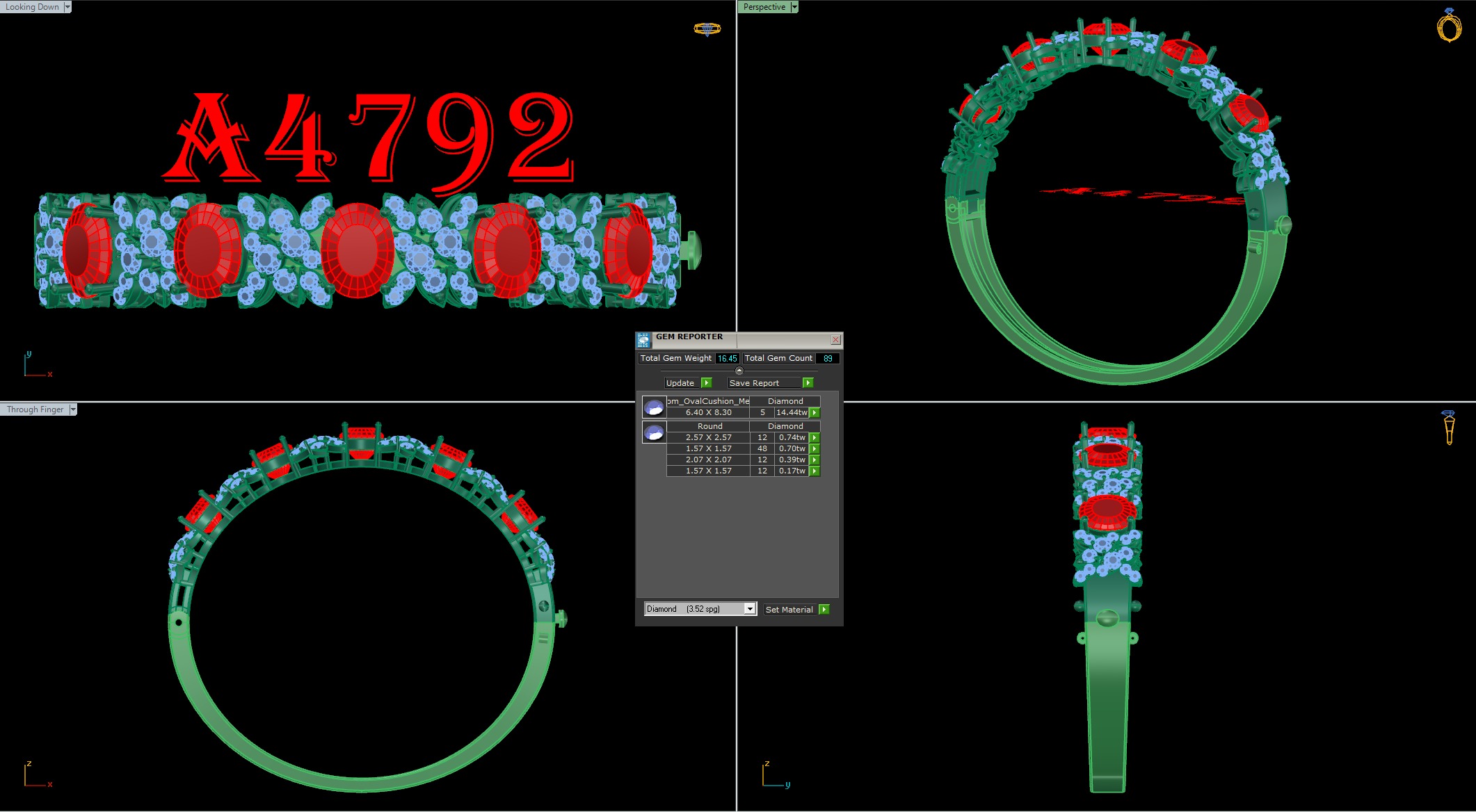Collapse the Gem Reporter header with round arrow

(x=739, y=371)
